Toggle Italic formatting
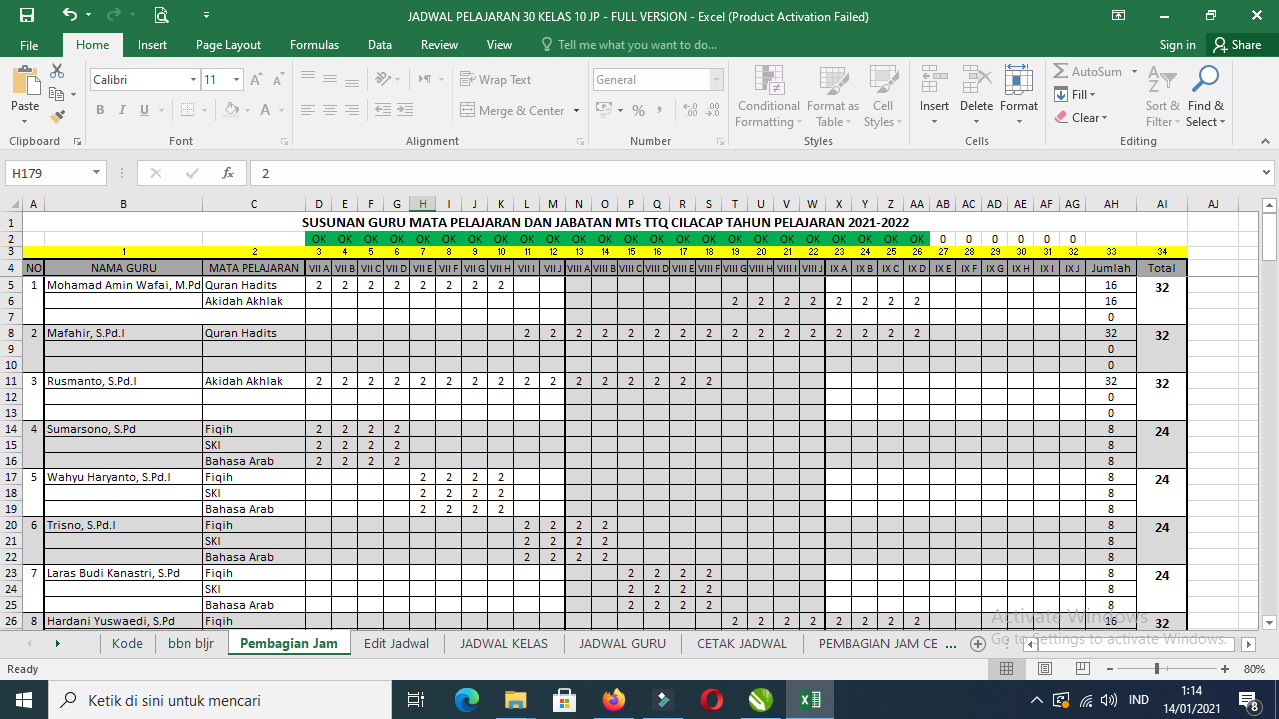 tap(122, 110)
